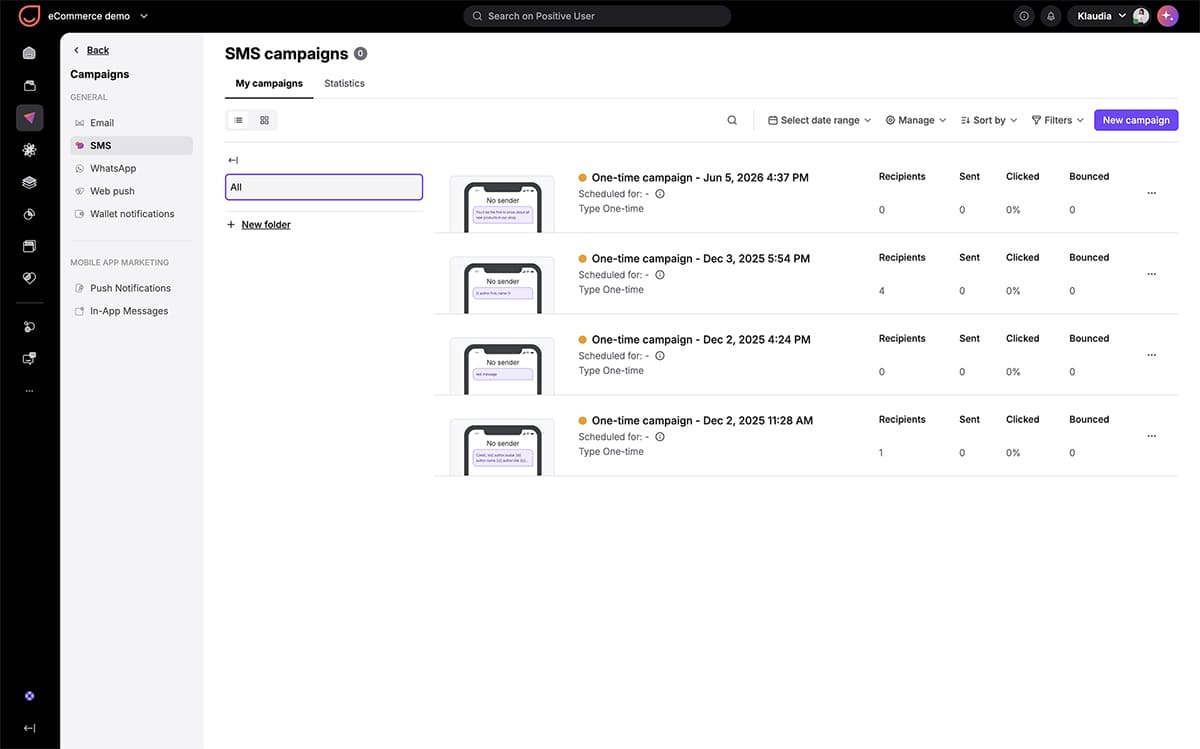
Task: Open the heart tag loyalty icon
Action: coord(29,278)
